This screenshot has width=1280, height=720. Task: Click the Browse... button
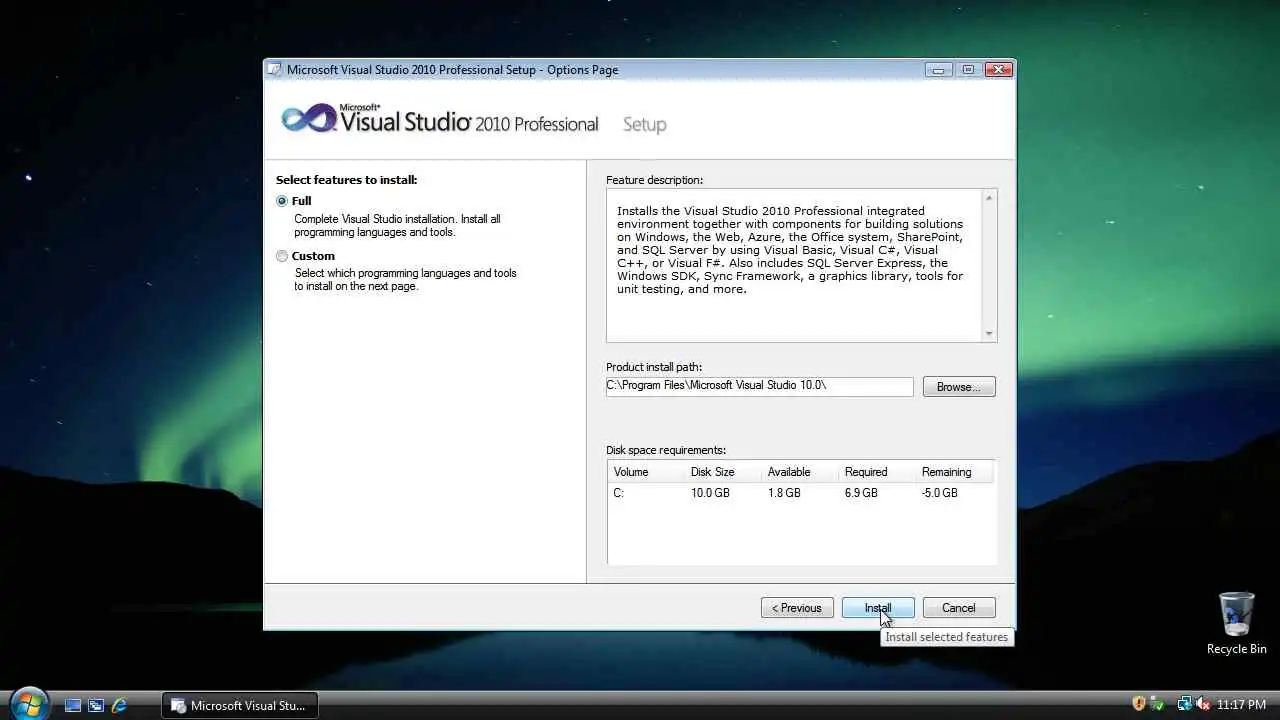[959, 387]
